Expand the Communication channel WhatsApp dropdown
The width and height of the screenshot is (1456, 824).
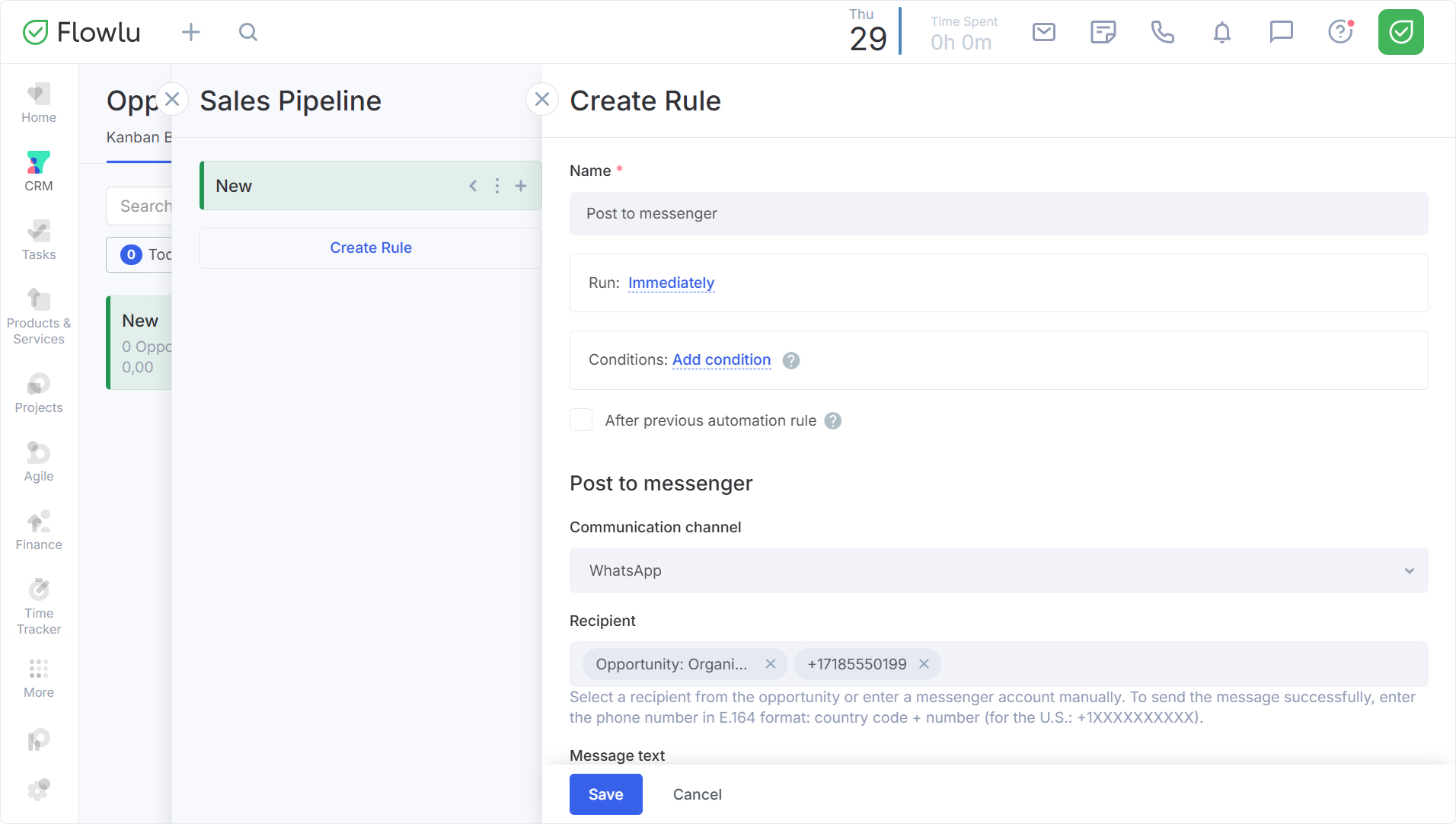click(x=998, y=570)
